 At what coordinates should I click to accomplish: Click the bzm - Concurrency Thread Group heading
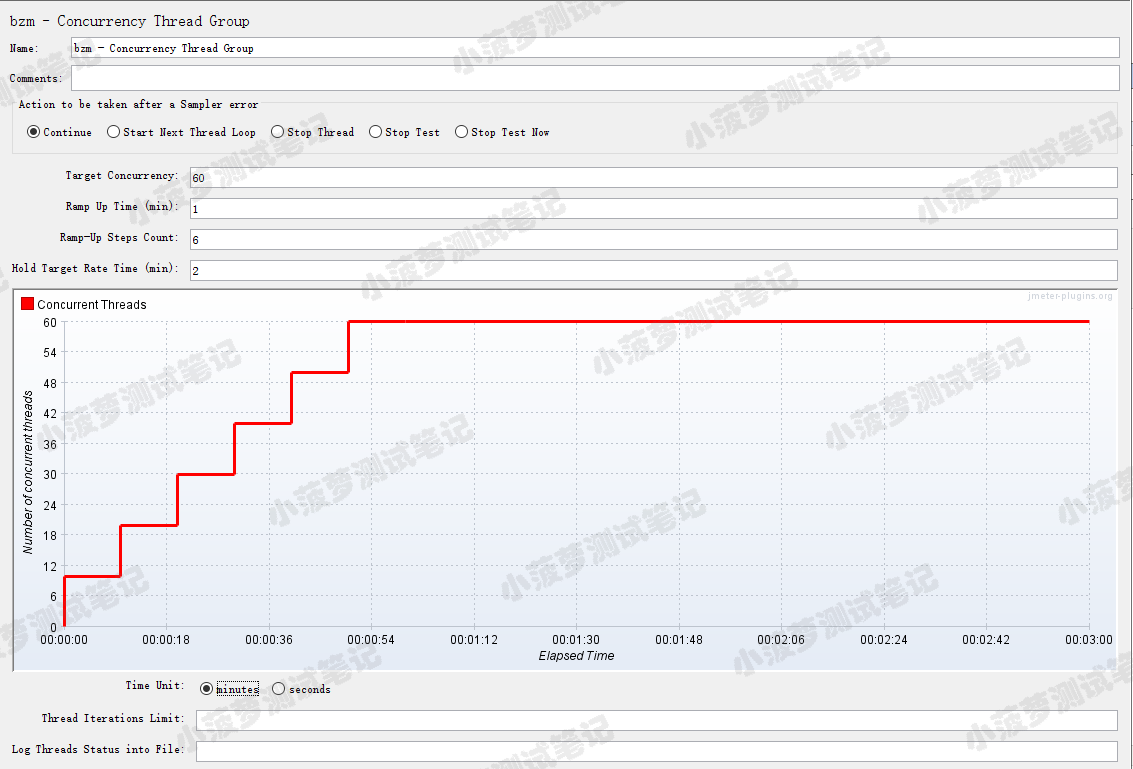pyautogui.click(x=129, y=21)
